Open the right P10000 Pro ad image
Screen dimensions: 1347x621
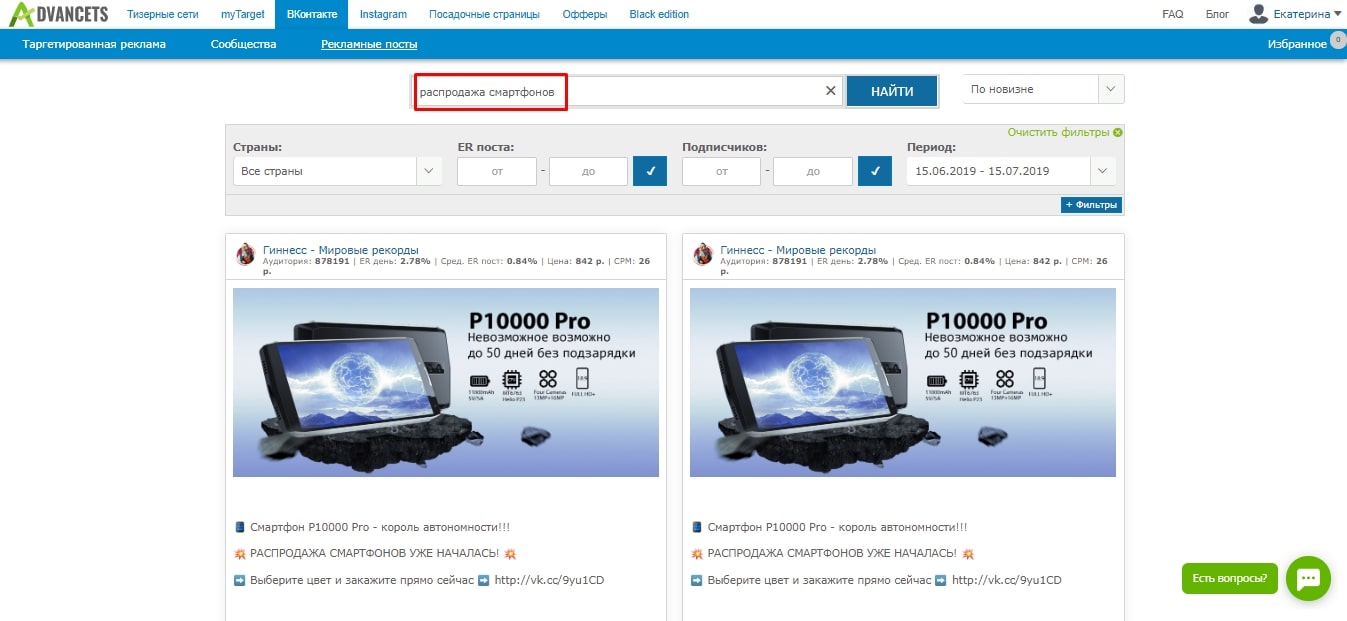click(903, 382)
